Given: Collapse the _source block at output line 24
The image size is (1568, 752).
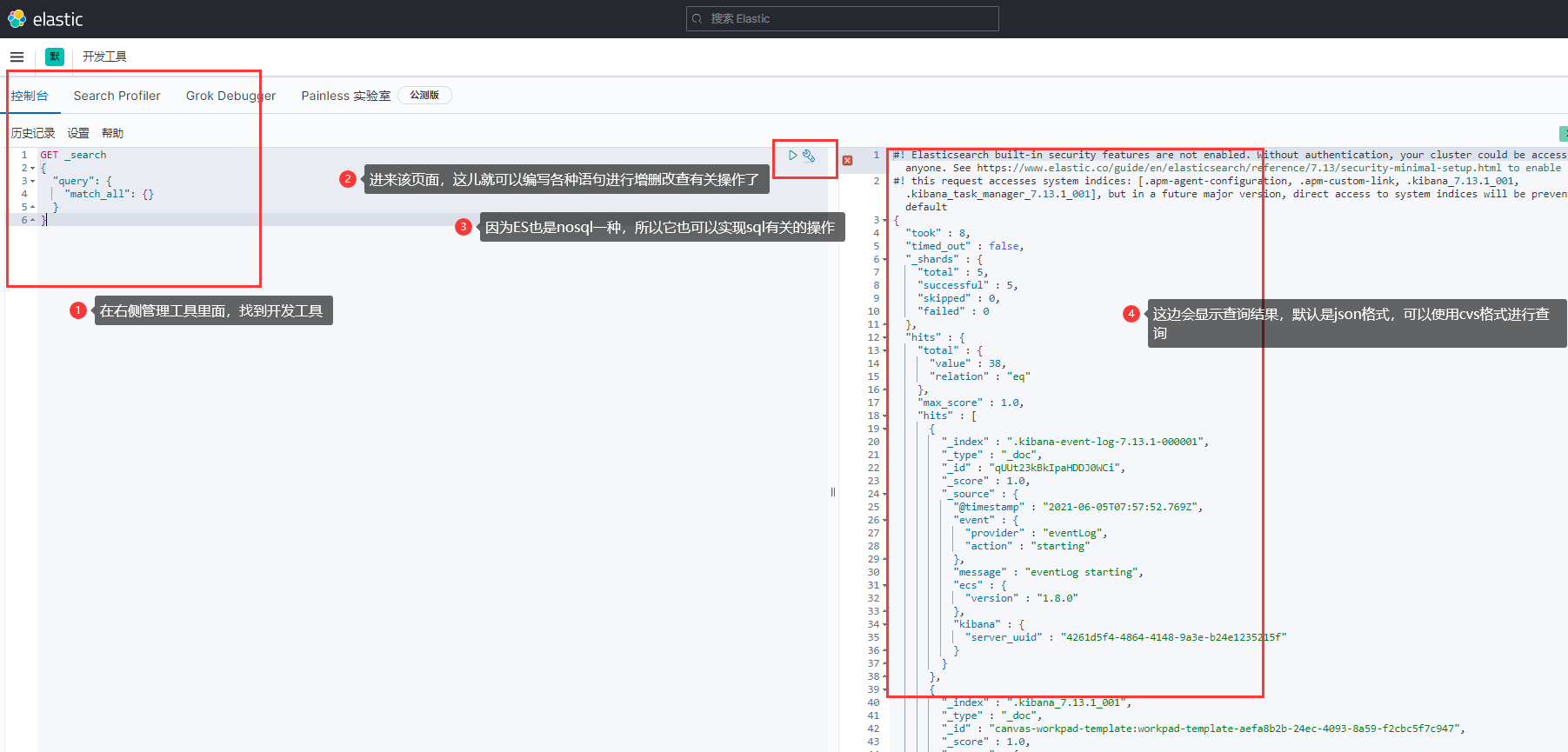Looking at the screenshot, I should (885, 495).
